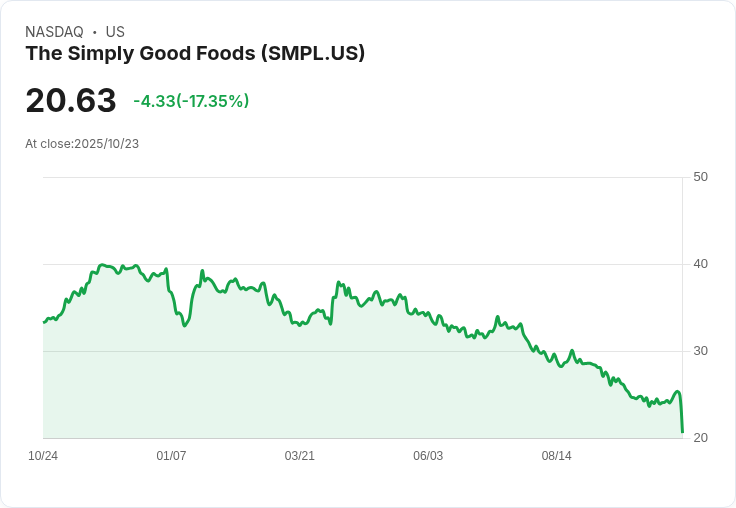Click the US market label

(x=115, y=32)
